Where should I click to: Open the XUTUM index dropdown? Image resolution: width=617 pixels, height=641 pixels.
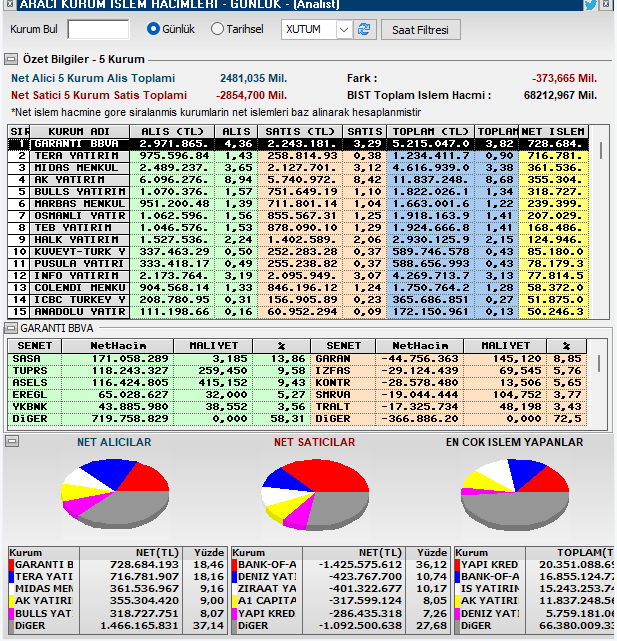[344, 30]
